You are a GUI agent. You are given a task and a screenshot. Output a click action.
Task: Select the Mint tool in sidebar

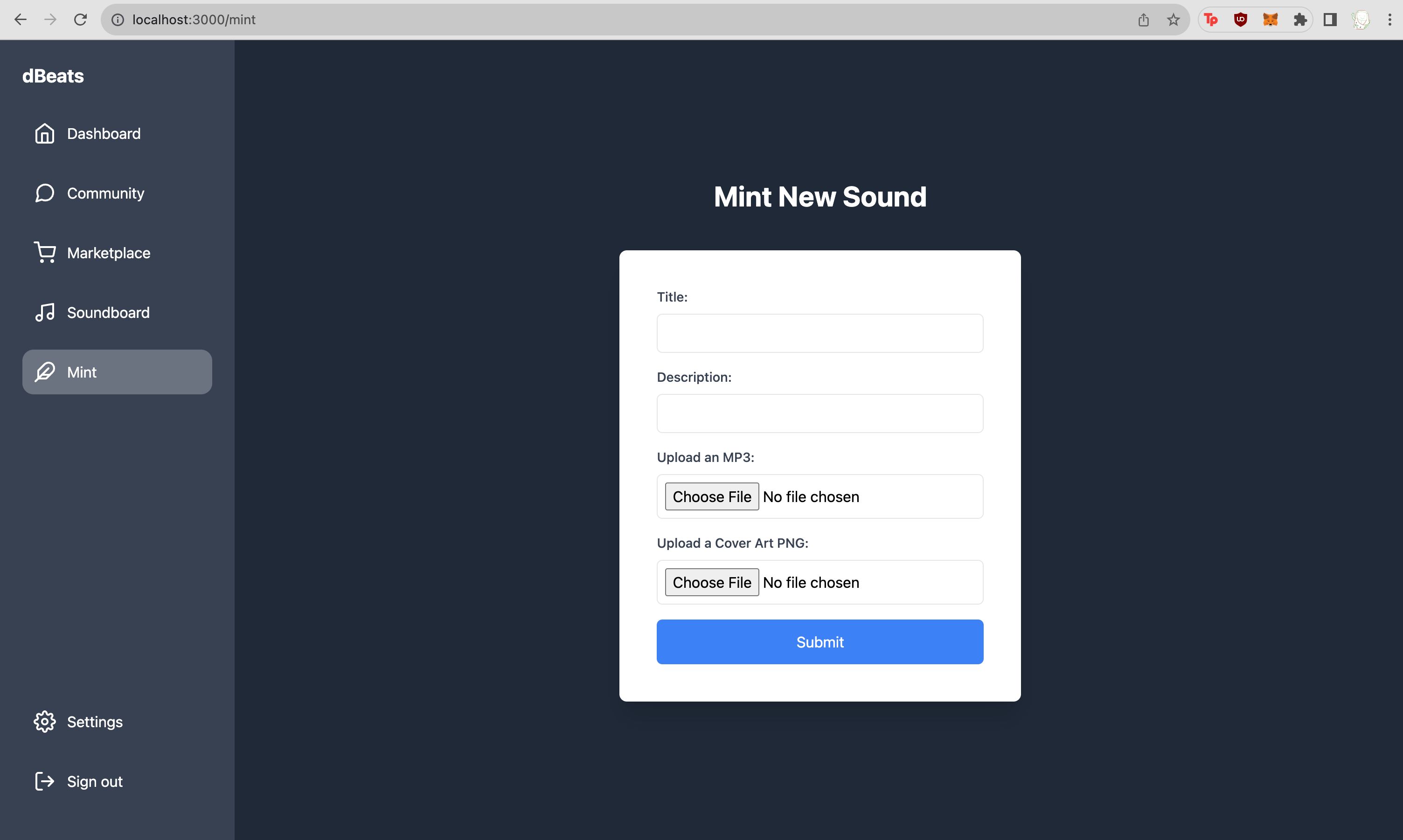[x=117, y=371]
